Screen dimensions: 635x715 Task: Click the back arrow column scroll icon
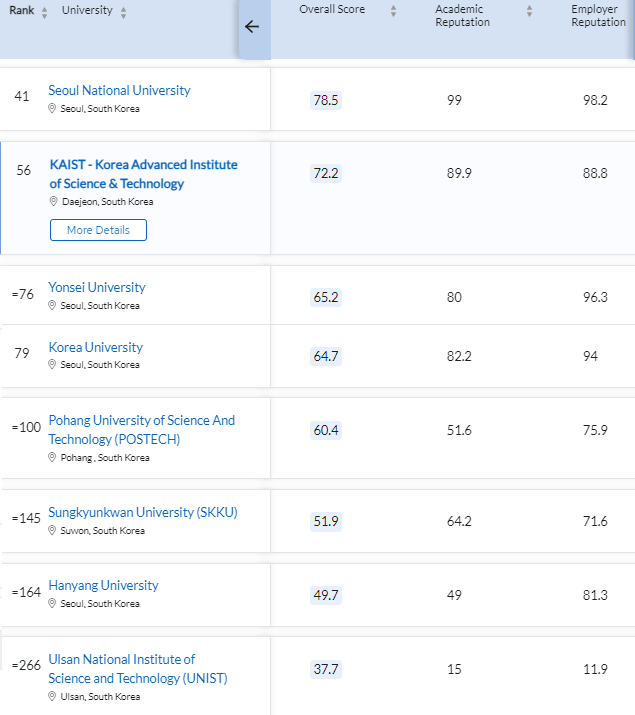[252, 26]
